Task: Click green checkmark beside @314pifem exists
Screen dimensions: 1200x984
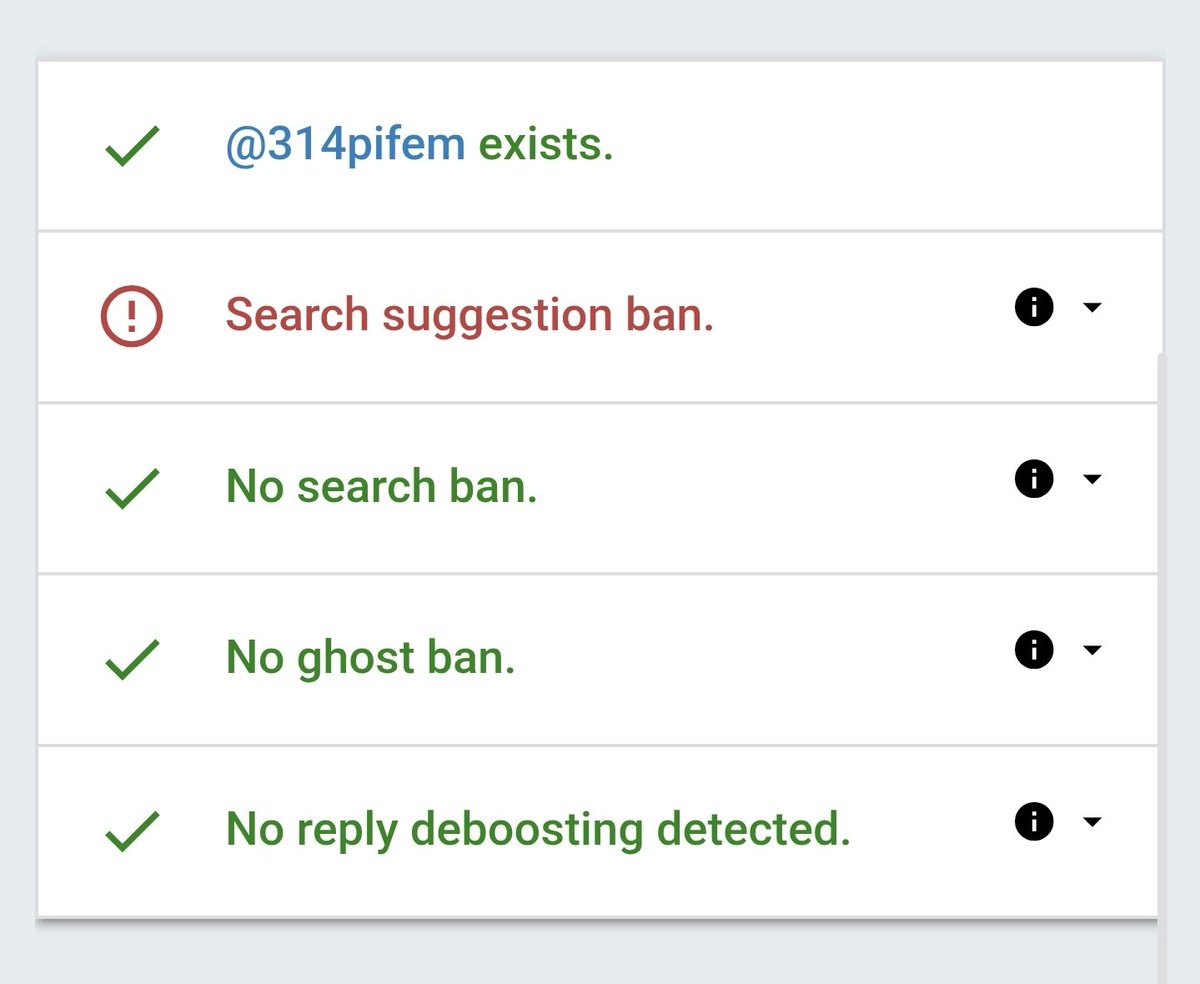Action: [x=131, y=147]
